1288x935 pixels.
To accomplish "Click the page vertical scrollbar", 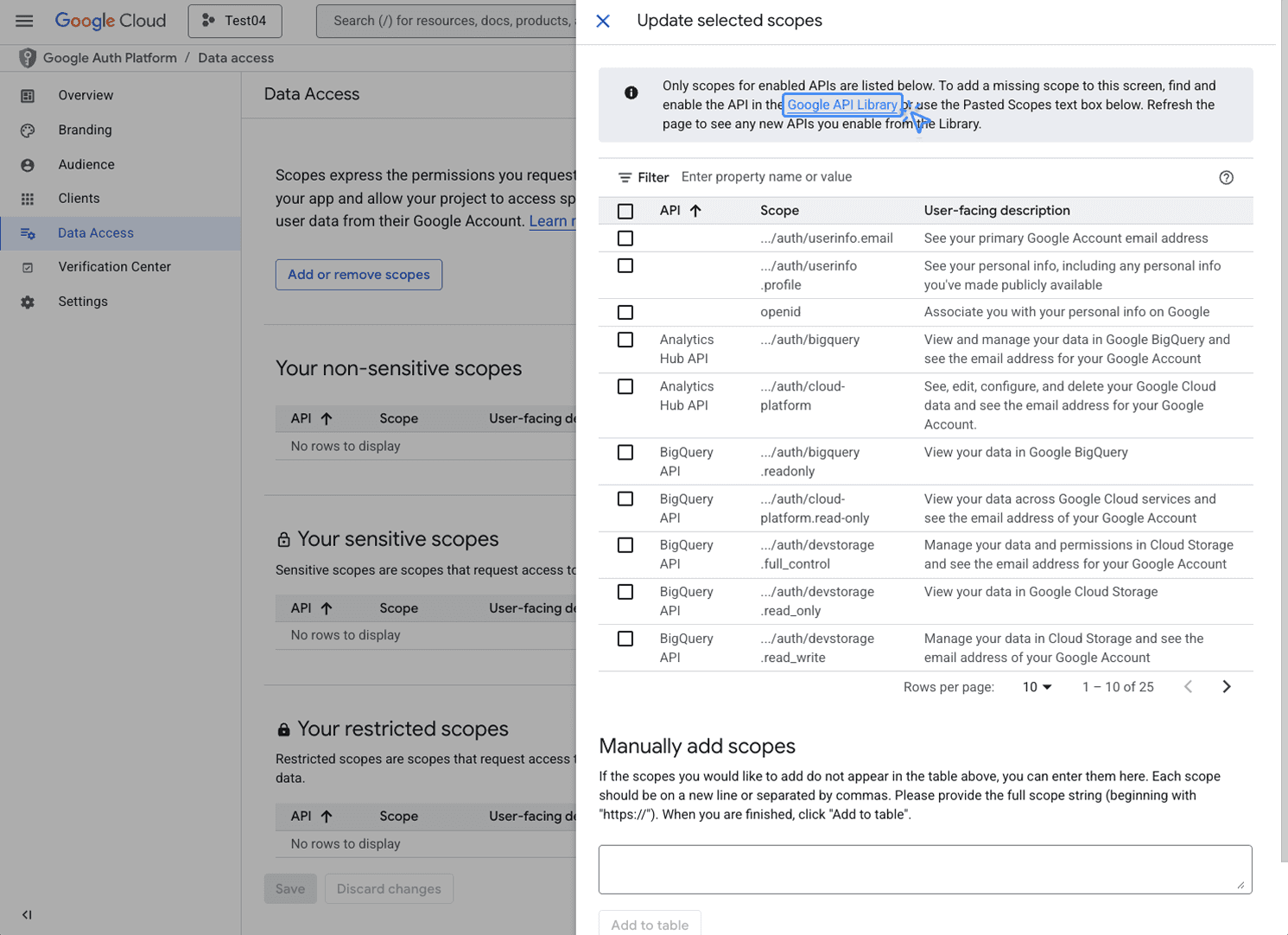I will [x=1283, y=432].
